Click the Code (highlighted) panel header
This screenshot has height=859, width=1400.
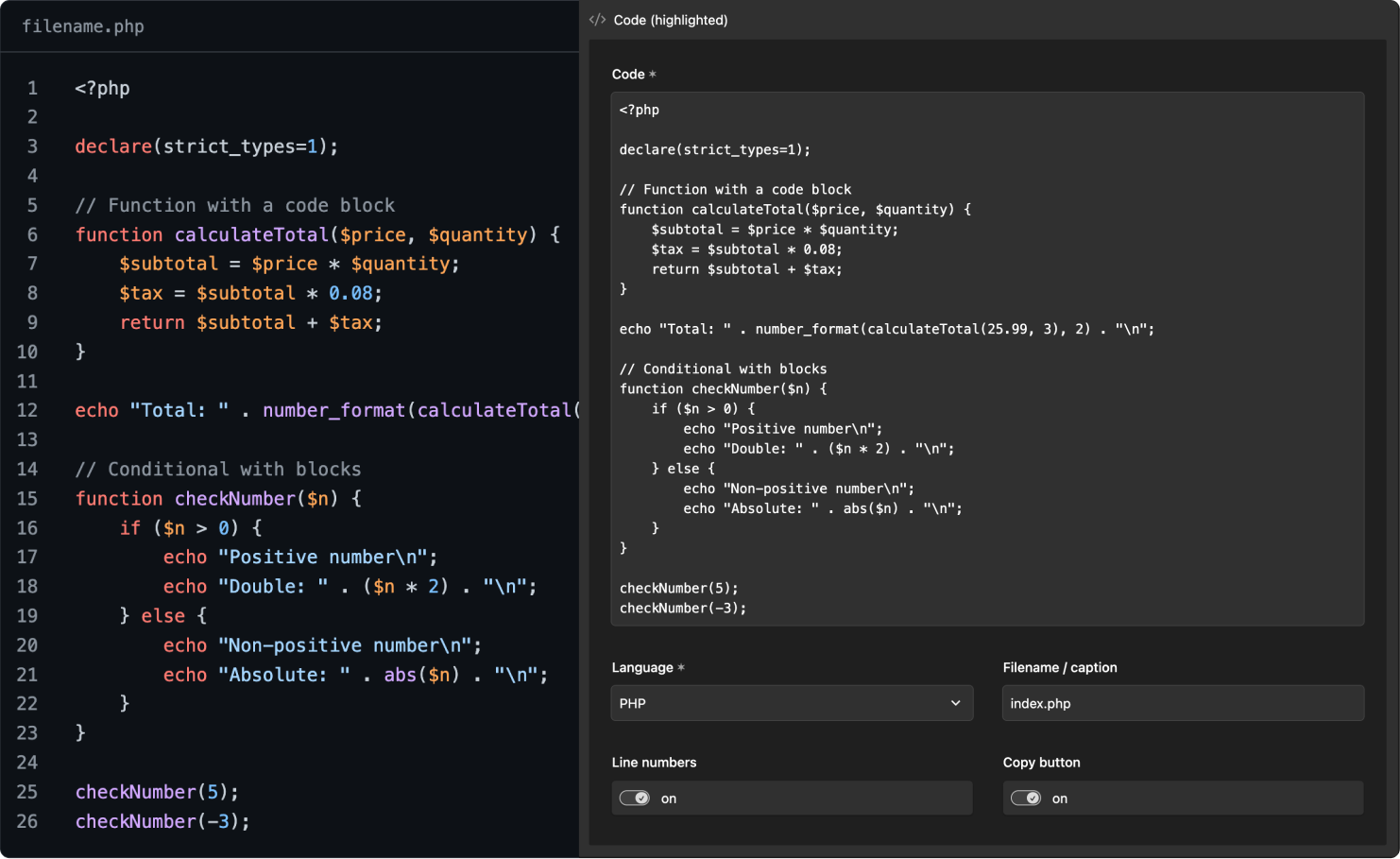pos(671,20)
